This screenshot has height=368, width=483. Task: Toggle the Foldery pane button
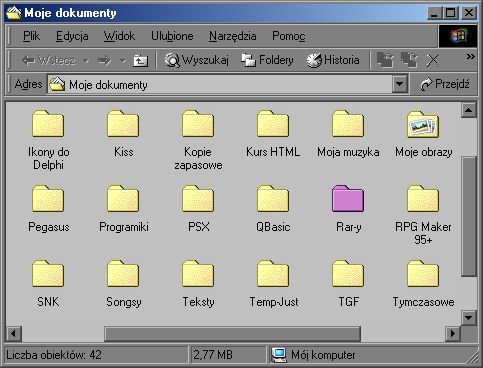(x=267, y=60)
